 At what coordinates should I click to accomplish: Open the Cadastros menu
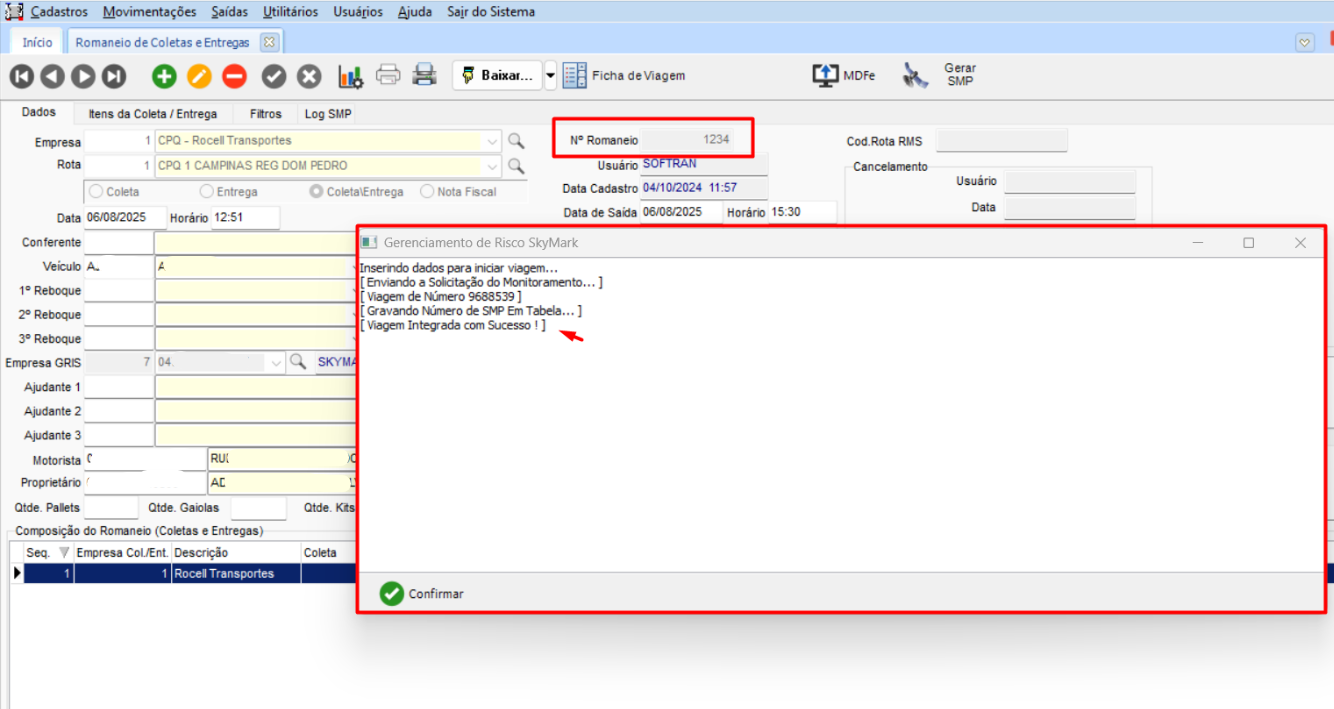point(59,12)
